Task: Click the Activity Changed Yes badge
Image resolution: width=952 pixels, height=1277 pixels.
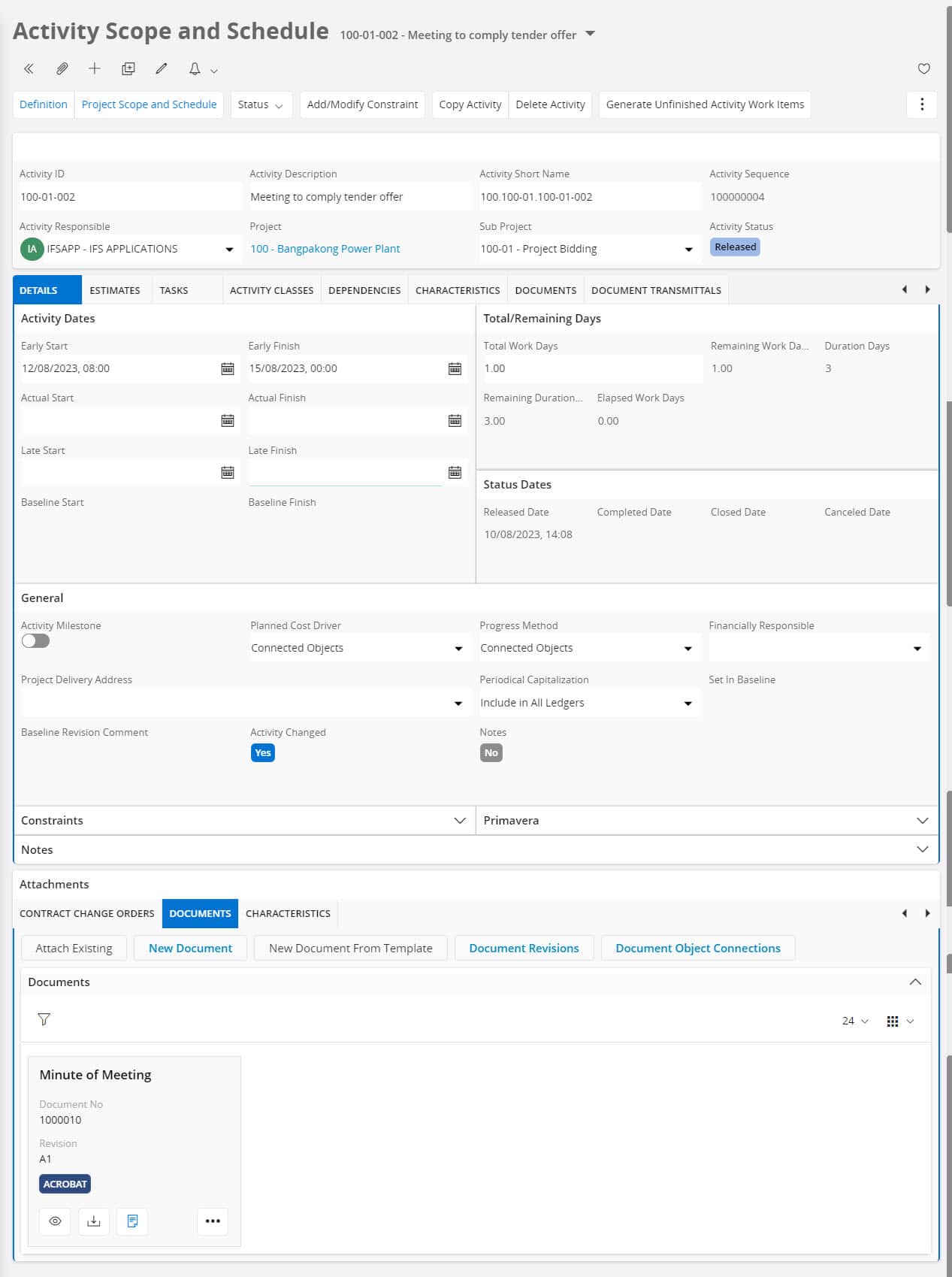Action: pos(262,753)
